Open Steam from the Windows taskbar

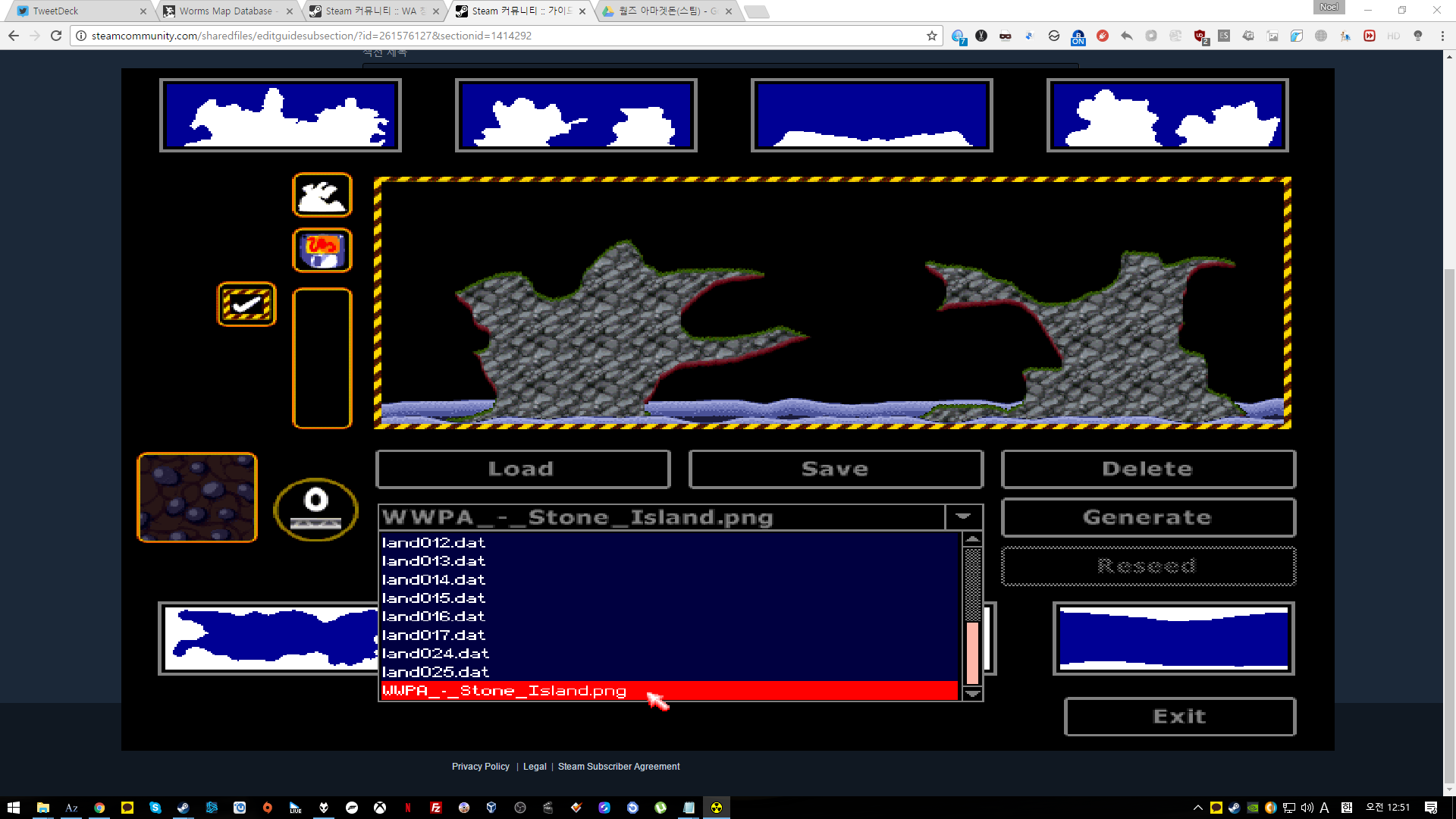[x=183, y=808]
